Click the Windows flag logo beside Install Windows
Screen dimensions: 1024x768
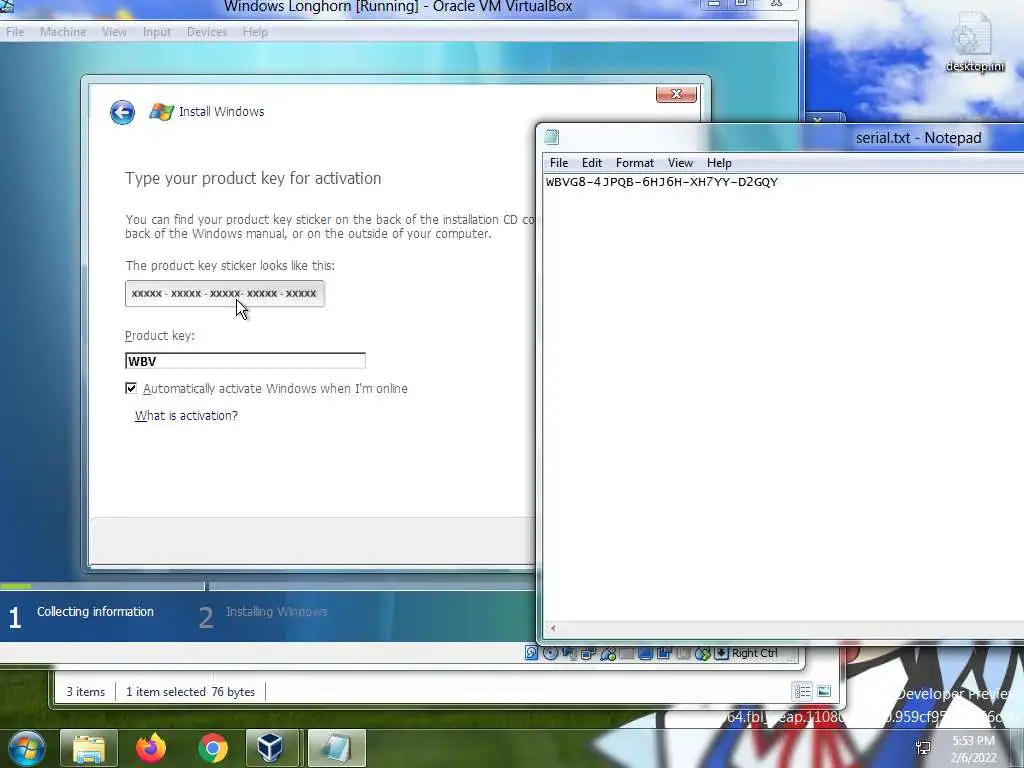pos(161,112)
